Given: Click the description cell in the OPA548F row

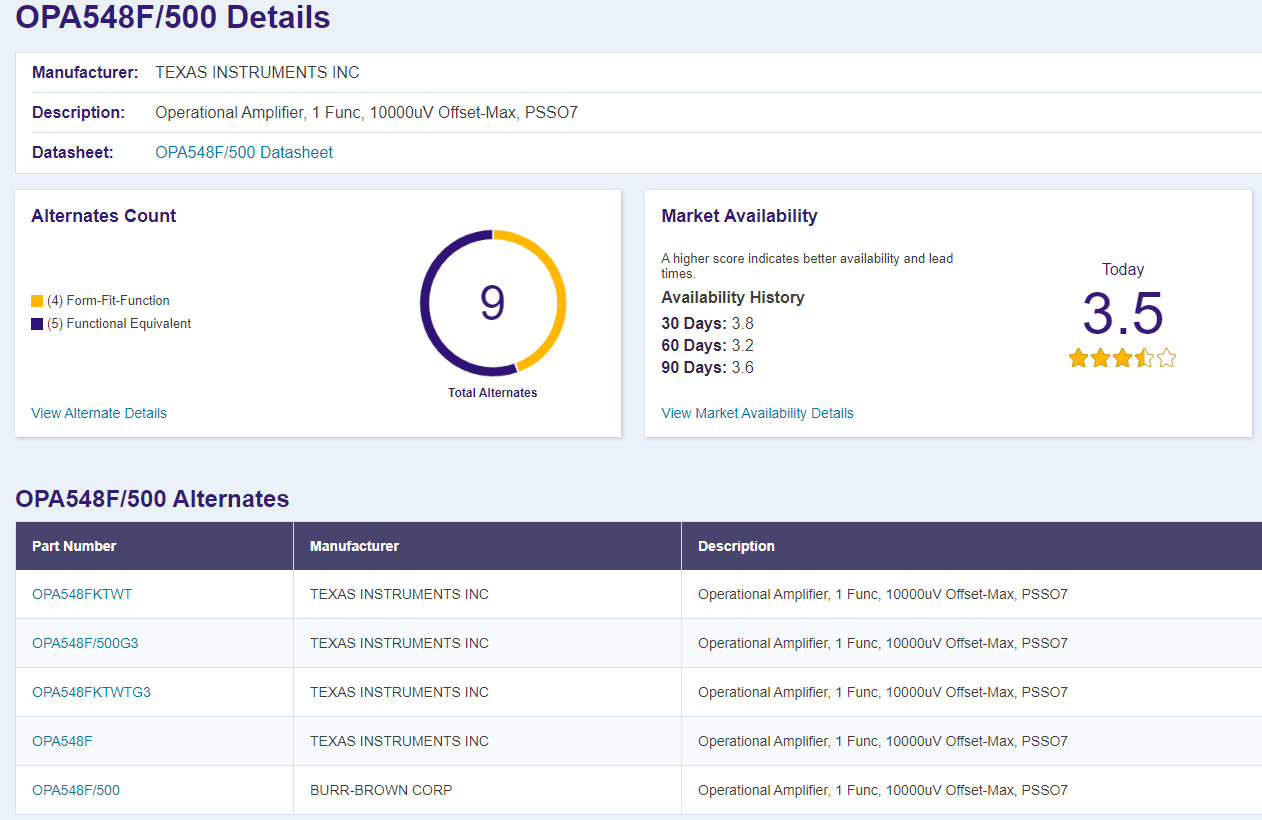Looking at the screenshot, I should 972,741.
